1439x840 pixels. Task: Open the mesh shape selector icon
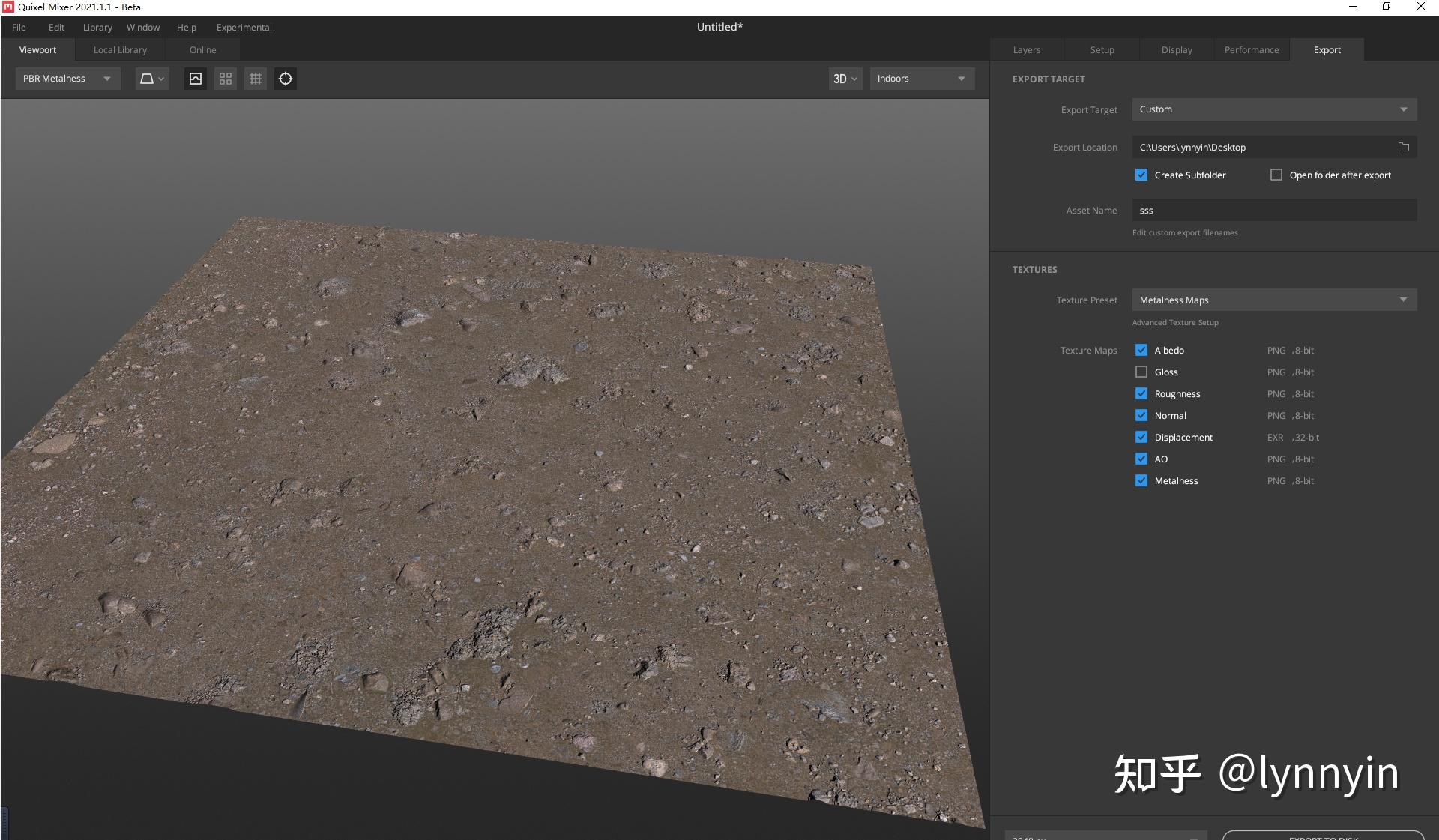pos(152,79)
